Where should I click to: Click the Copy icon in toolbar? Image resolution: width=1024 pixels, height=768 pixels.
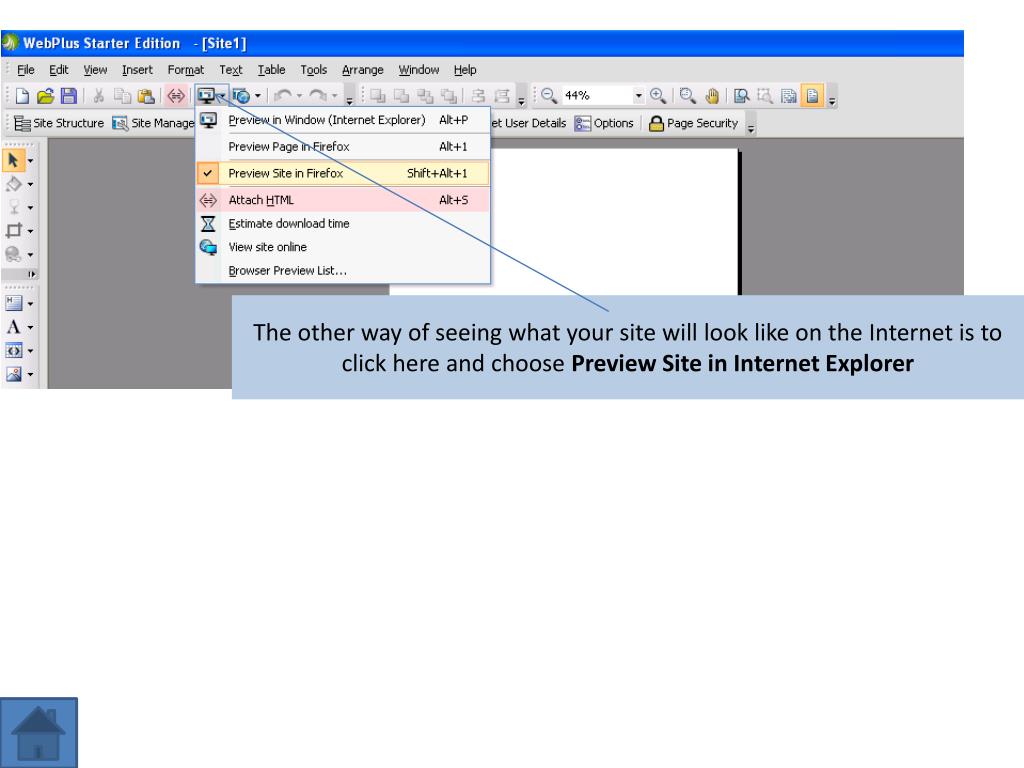tap(122, 96)
